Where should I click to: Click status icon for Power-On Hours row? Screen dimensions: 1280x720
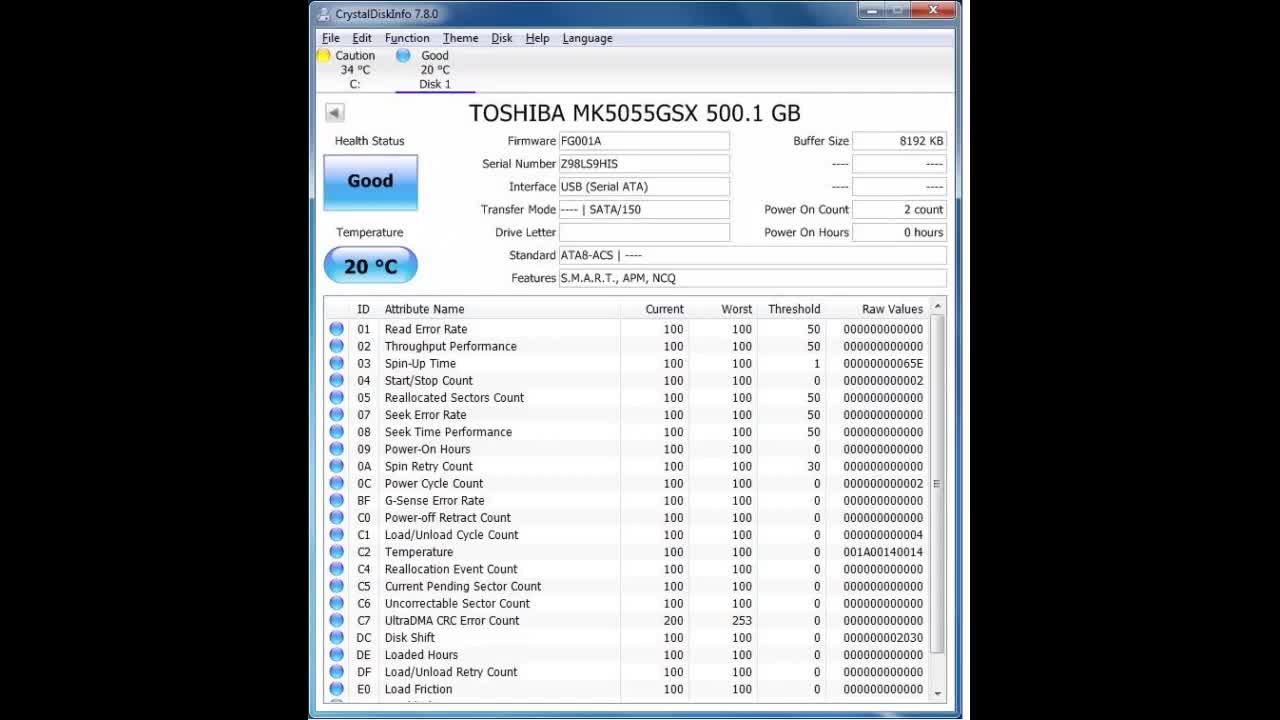click(x=336, y=449)
